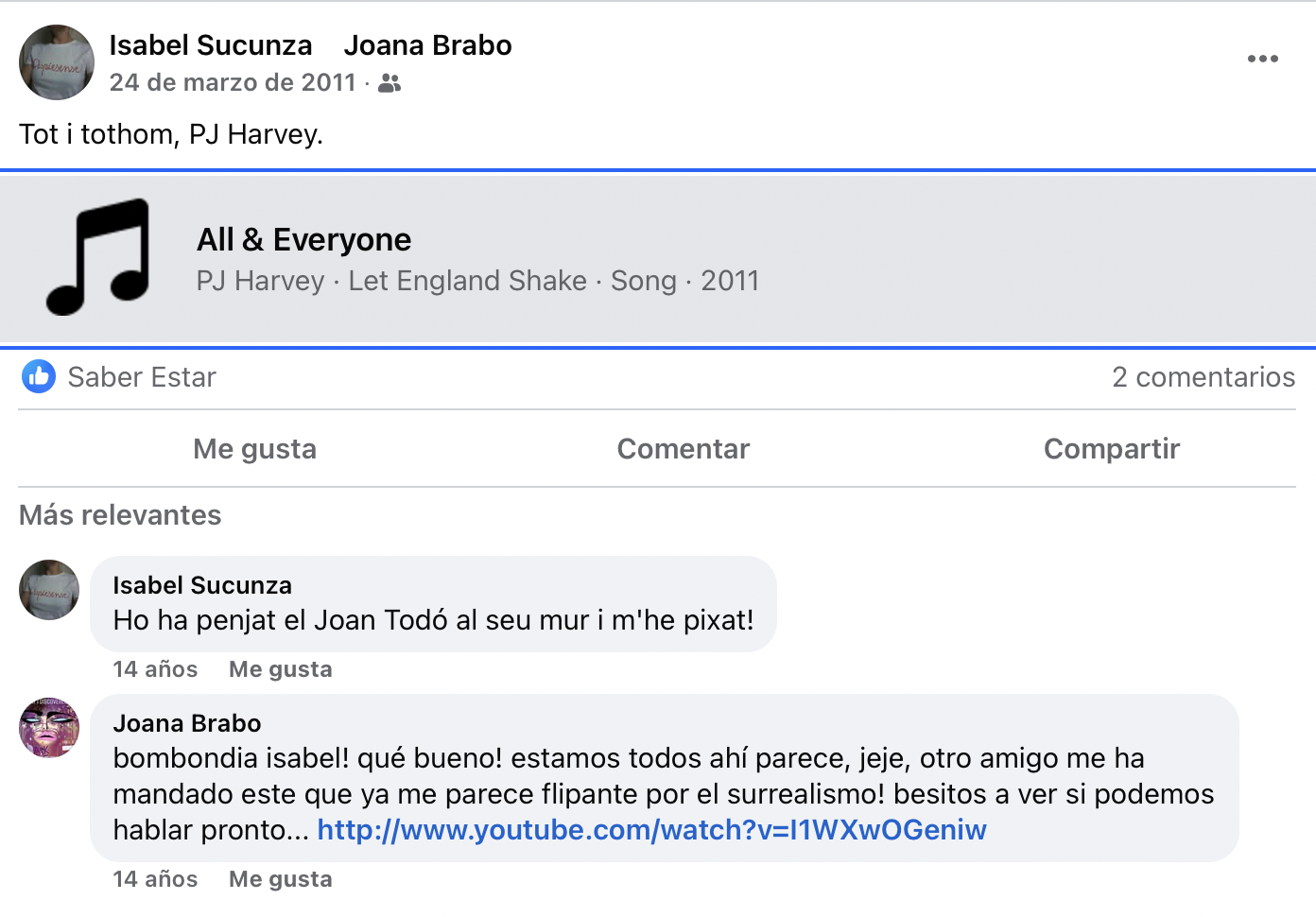Toggle Me gusta on the post

click(254, 449)
